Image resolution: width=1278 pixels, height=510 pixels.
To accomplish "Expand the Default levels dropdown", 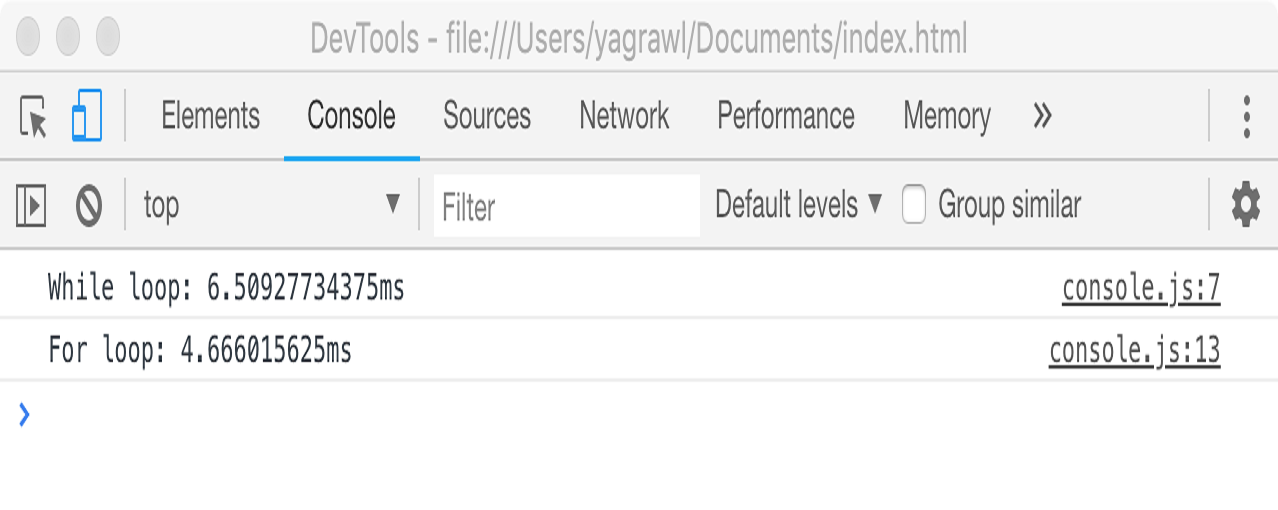I will point(798,206).
